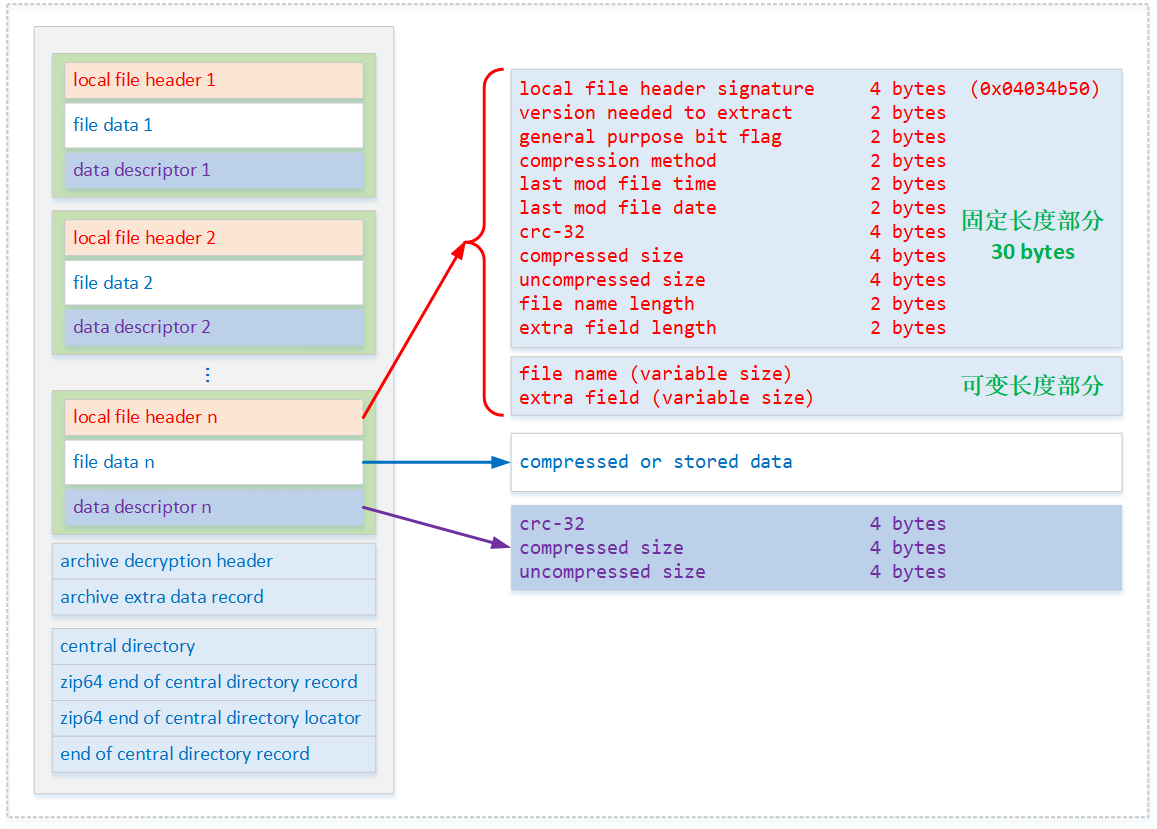
Task: Expand the ellipsis between header sections
Action: coord(207,374)
